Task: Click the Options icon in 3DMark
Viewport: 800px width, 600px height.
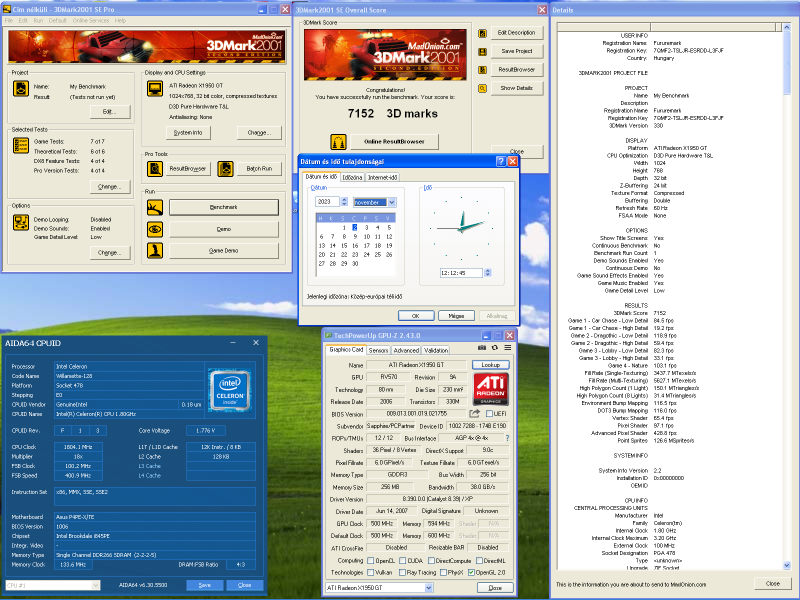Action: 21,222
